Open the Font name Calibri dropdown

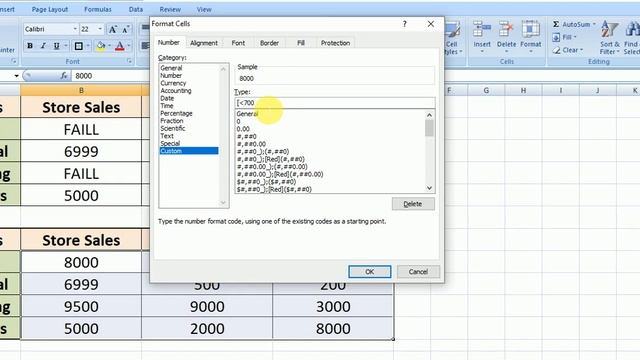(x=75, y=29)
